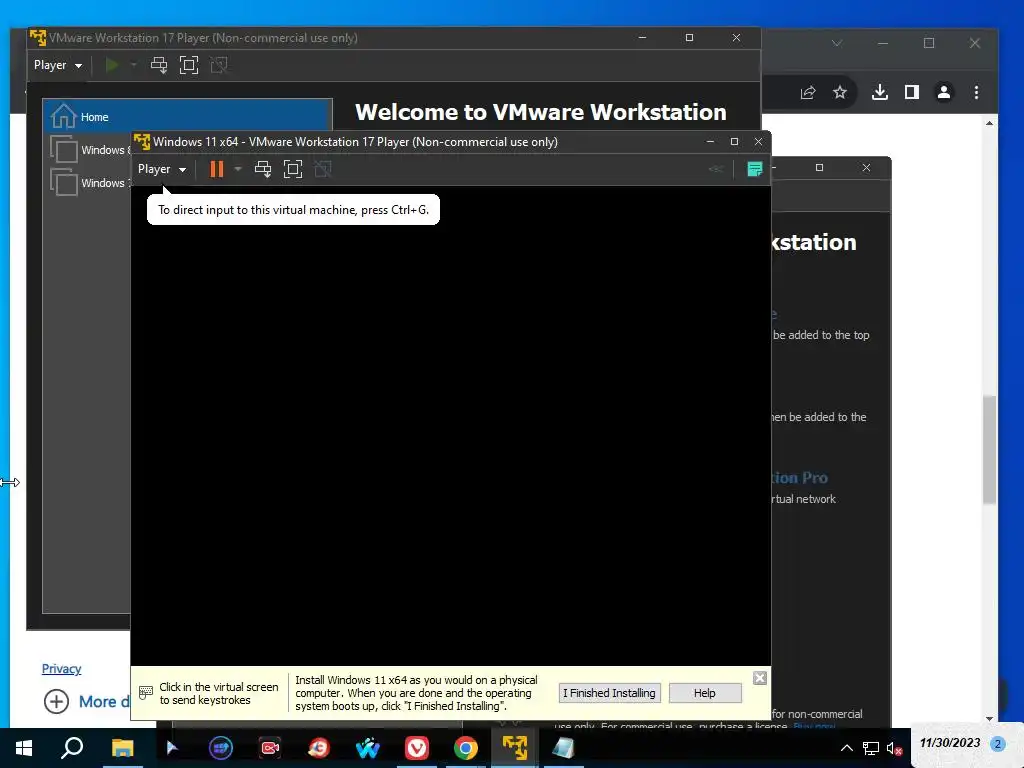
Task: Click muted volume icon in system tray
Action: 894,748
